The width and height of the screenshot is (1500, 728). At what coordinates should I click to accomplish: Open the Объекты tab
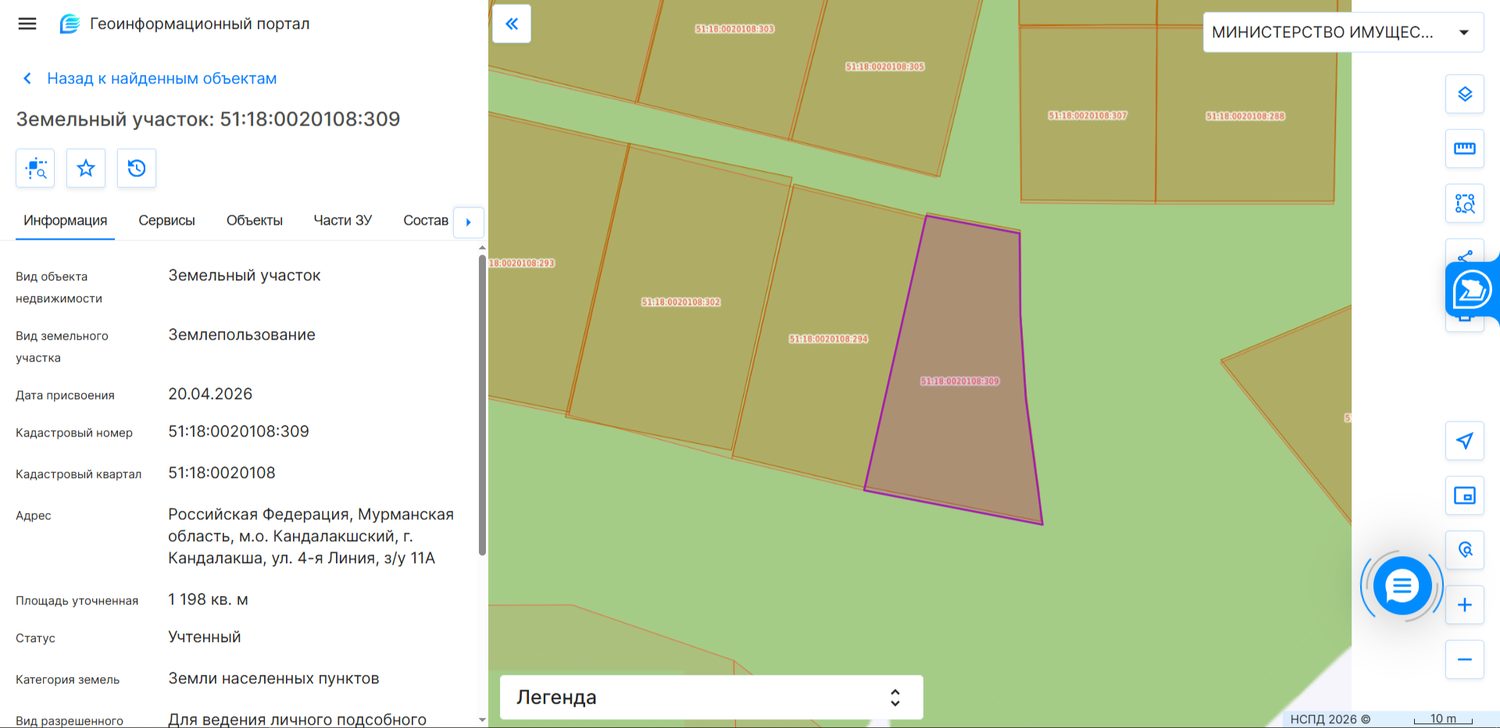click(255, 220)
